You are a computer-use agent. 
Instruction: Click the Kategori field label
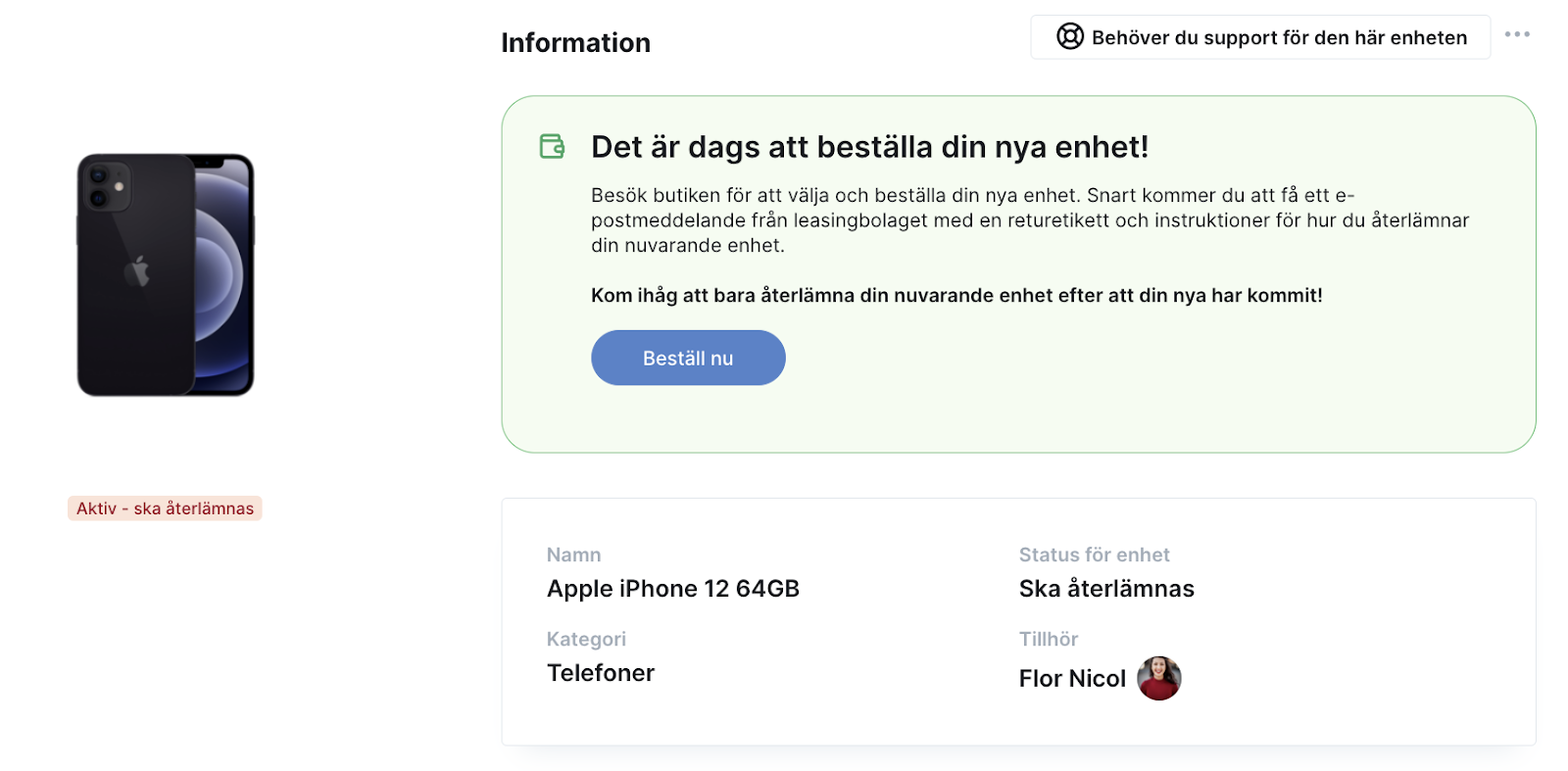click(586, 640)
